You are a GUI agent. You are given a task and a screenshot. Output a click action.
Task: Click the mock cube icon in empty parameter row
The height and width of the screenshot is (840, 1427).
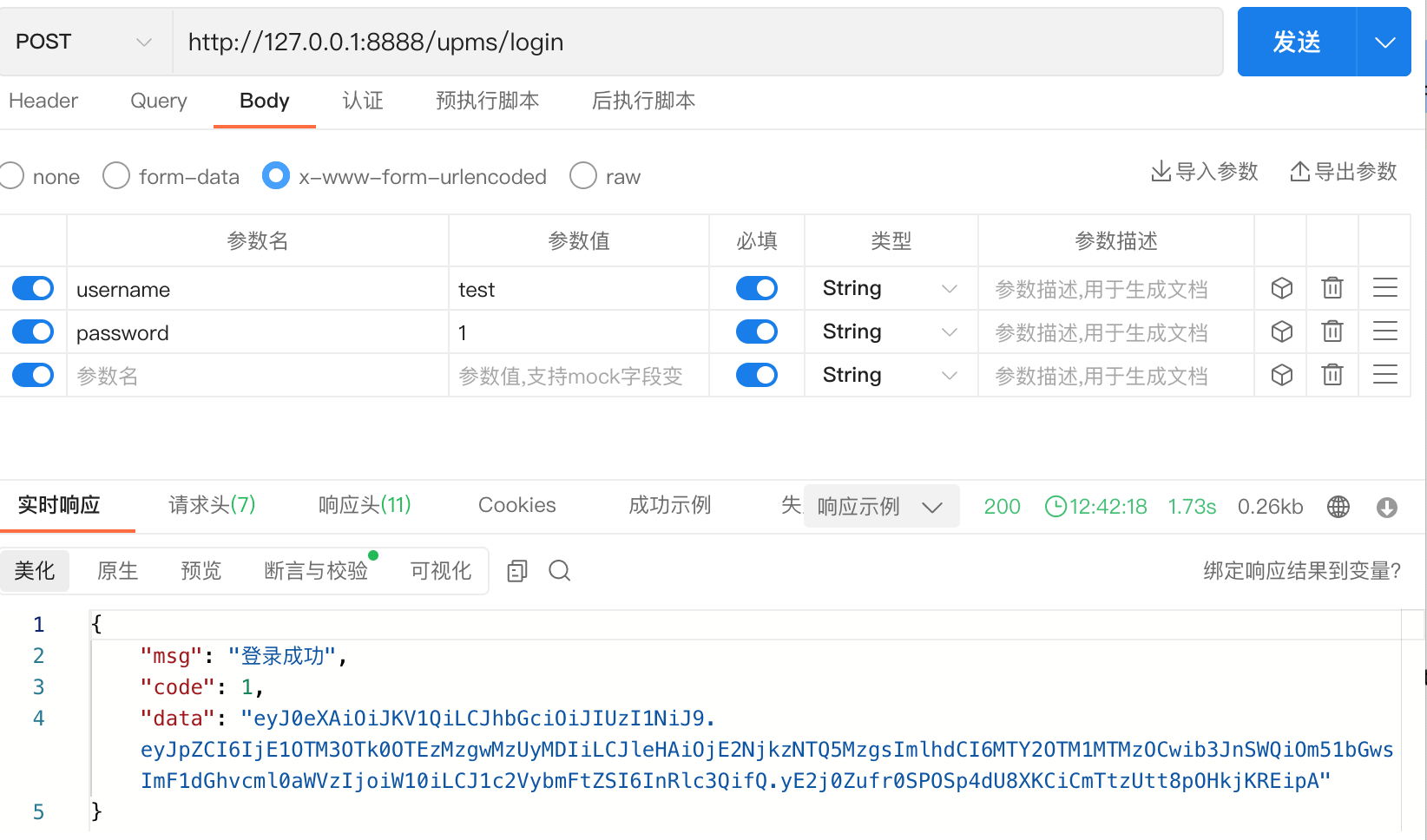[1281, 375]
